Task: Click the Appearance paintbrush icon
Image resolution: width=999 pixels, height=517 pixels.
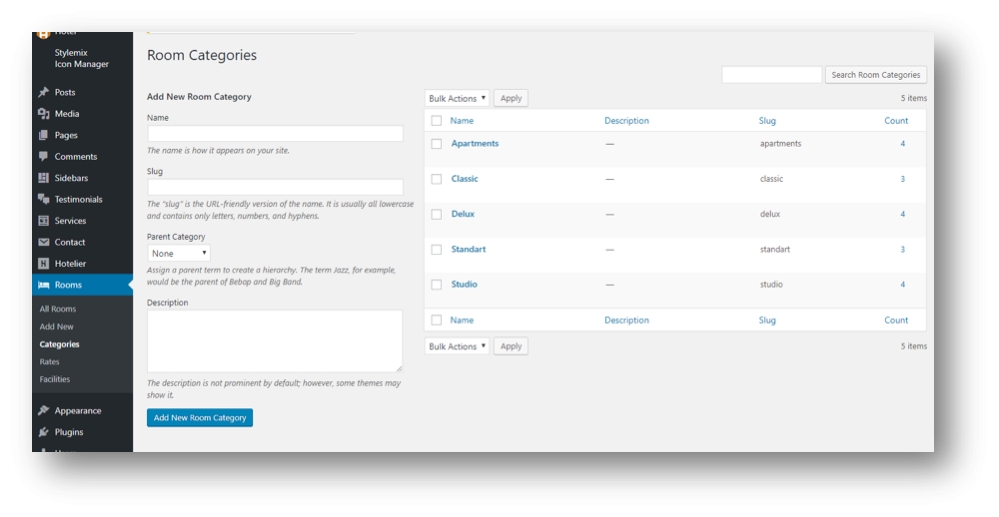Action: coord(44,411)
